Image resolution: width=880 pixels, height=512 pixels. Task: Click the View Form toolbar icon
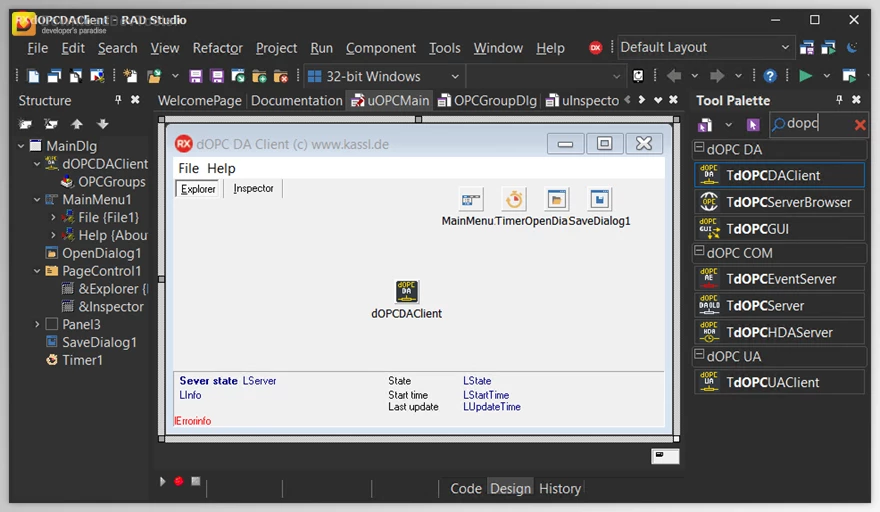pyautogui.click(x=54, y=76)
